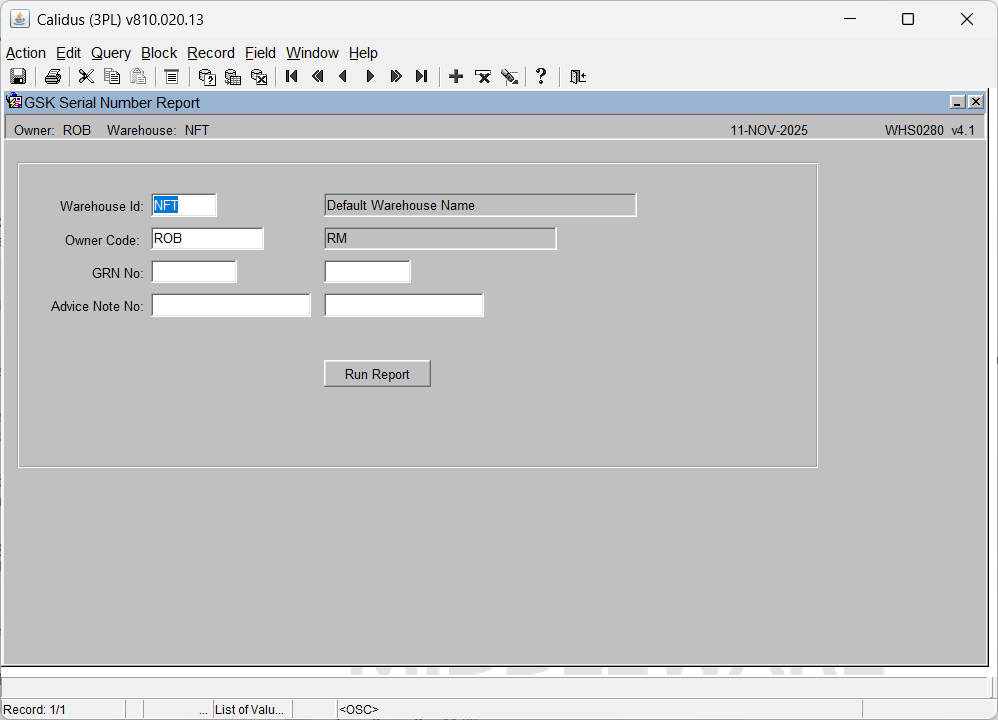The height and width of the screenshot is (720, 998).
Task: Click the Save icon in the toolbar
Action: 18,77
